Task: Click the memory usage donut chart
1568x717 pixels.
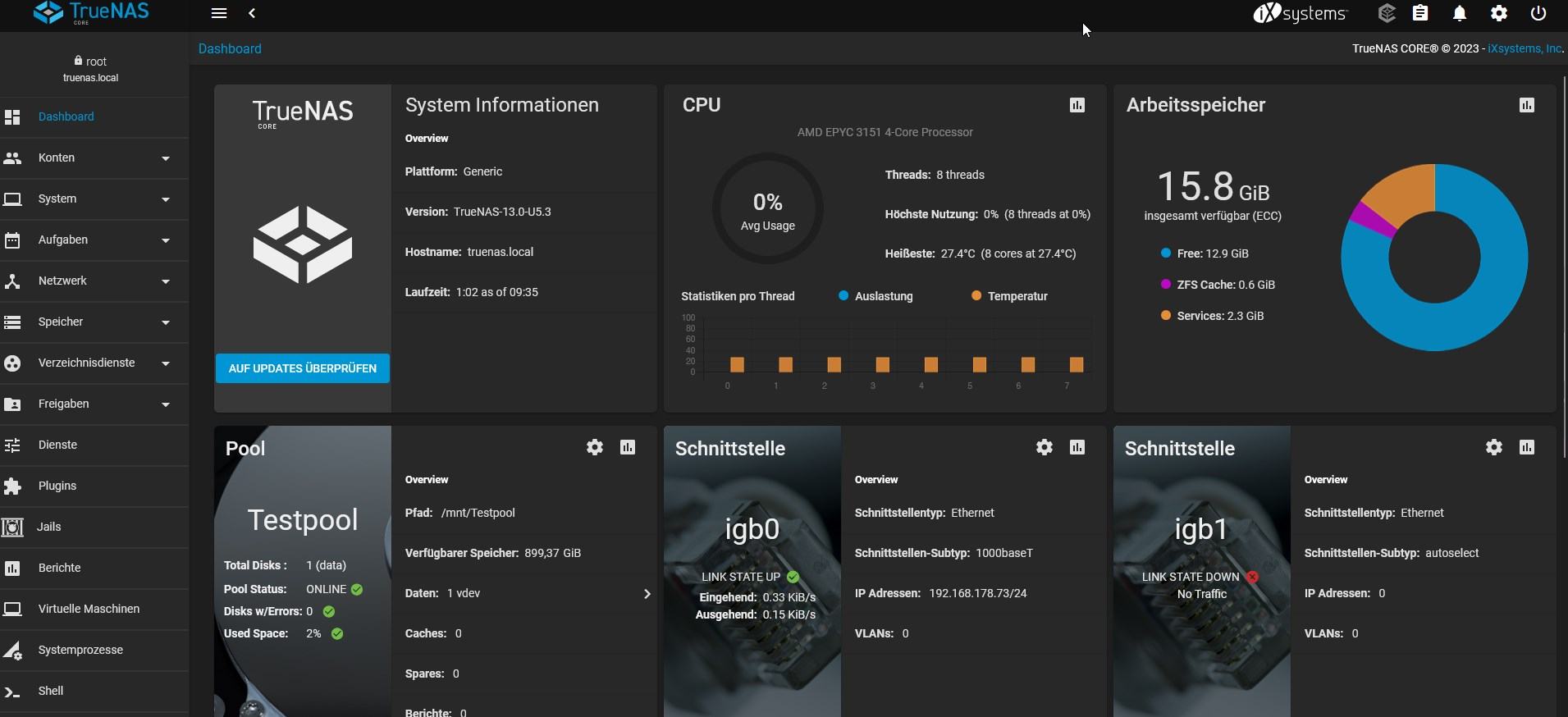Action: 1434,258
